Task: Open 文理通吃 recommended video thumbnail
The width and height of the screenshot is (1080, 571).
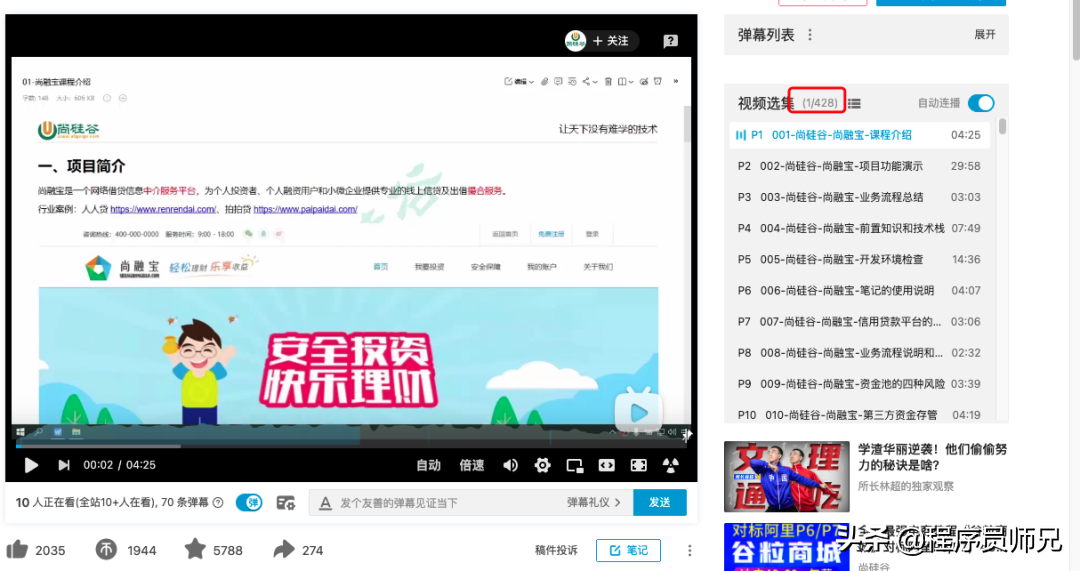Action: coord(787,477)
